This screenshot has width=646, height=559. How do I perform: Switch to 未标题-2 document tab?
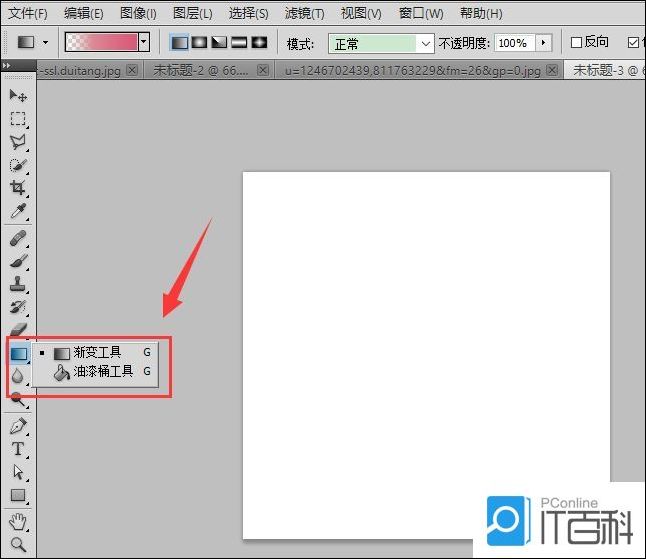click(x=201, y=71)
